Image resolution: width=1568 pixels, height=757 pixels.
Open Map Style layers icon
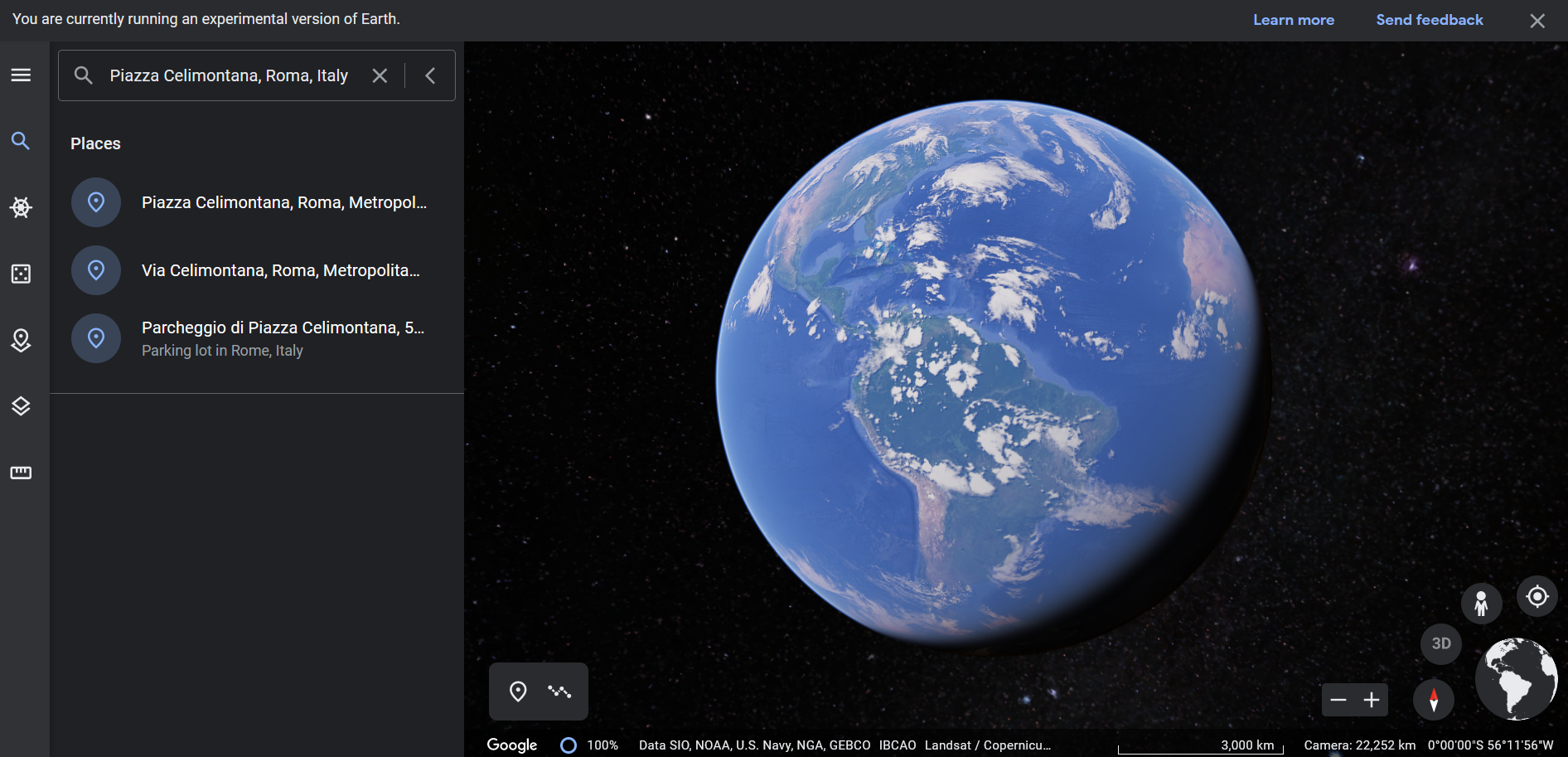(x=21, y=406)
